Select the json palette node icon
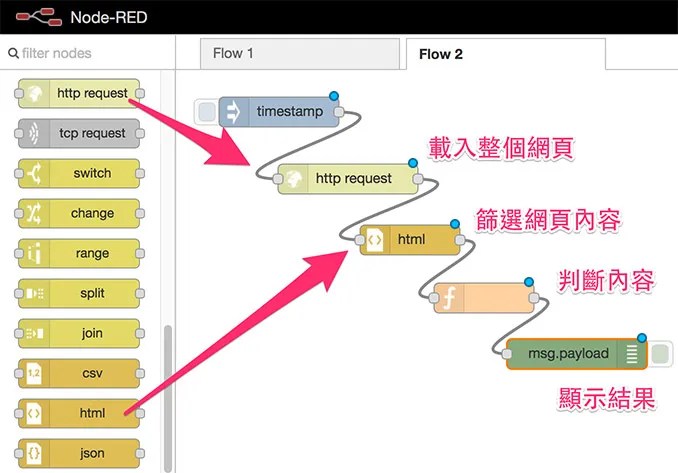 34,454
